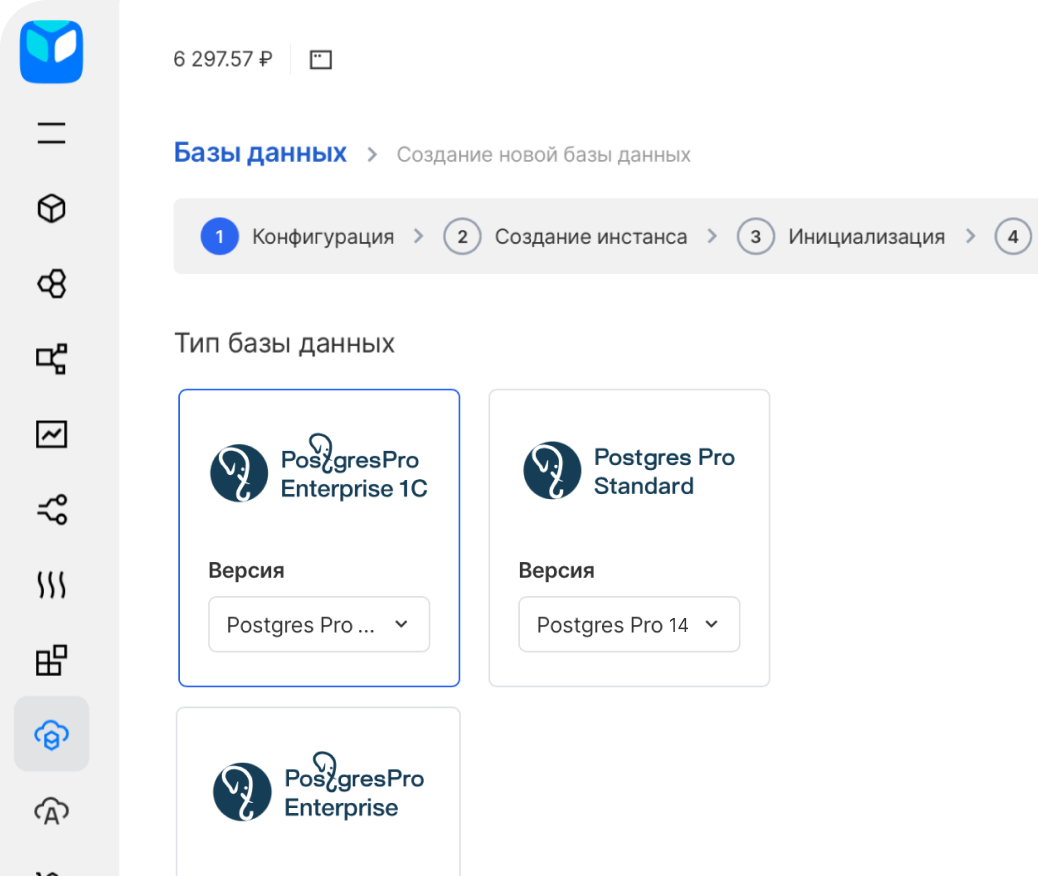Click the window icon beside the balance

pos(320,60)
